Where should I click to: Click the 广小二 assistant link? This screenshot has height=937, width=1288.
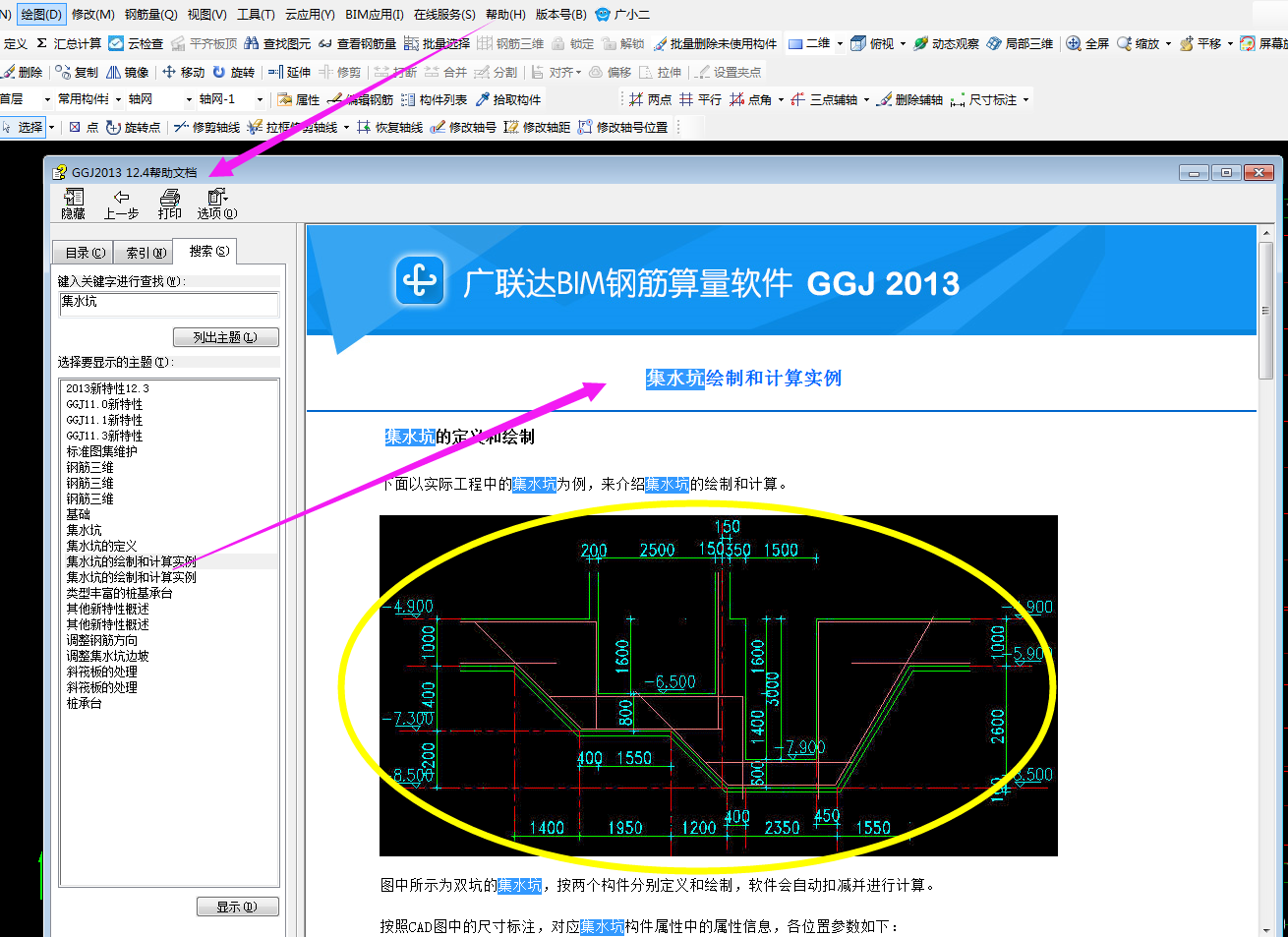tap(622, 15)
